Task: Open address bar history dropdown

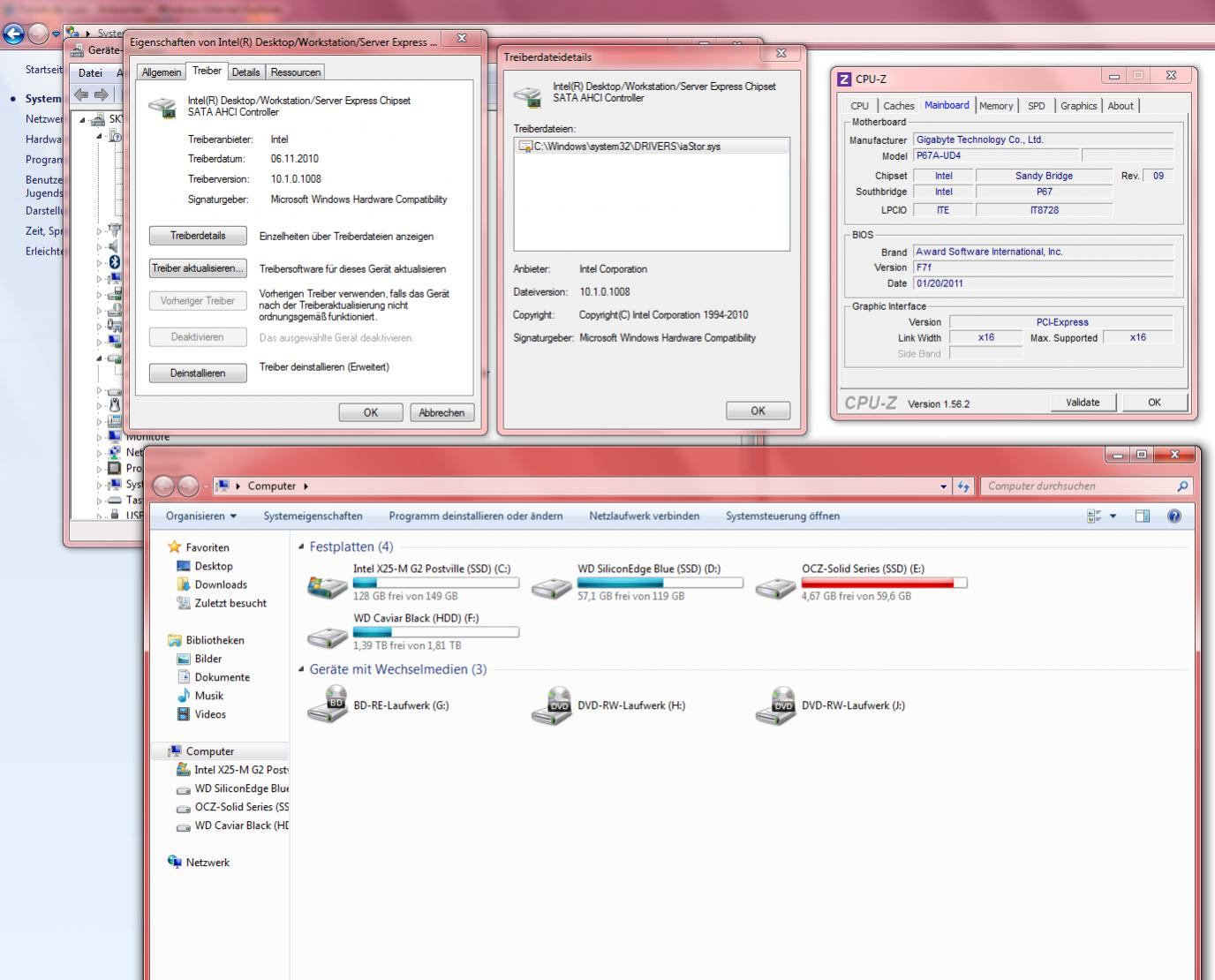Action: pos(944,486)
